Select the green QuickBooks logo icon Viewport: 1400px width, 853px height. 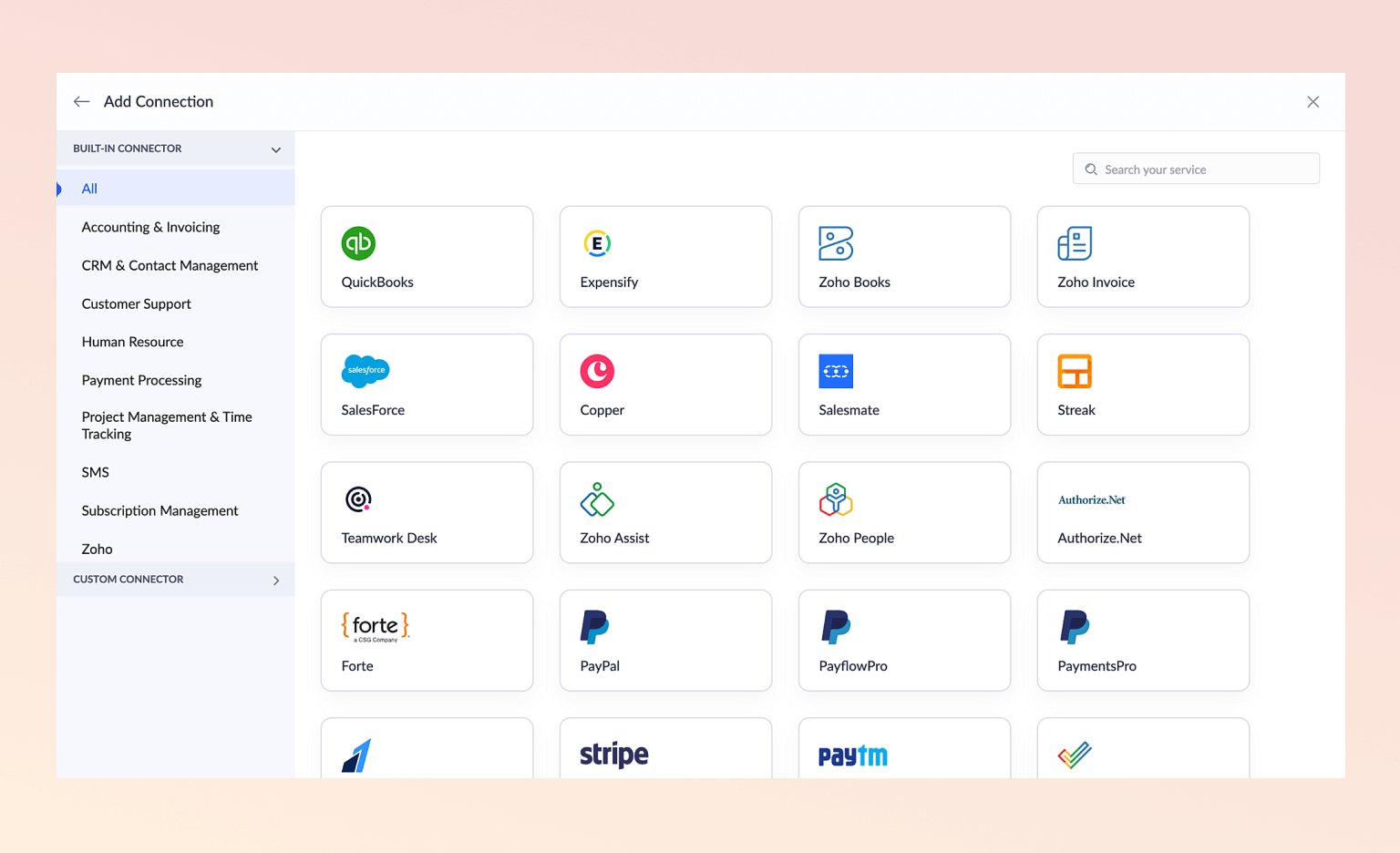coord(358,243)
